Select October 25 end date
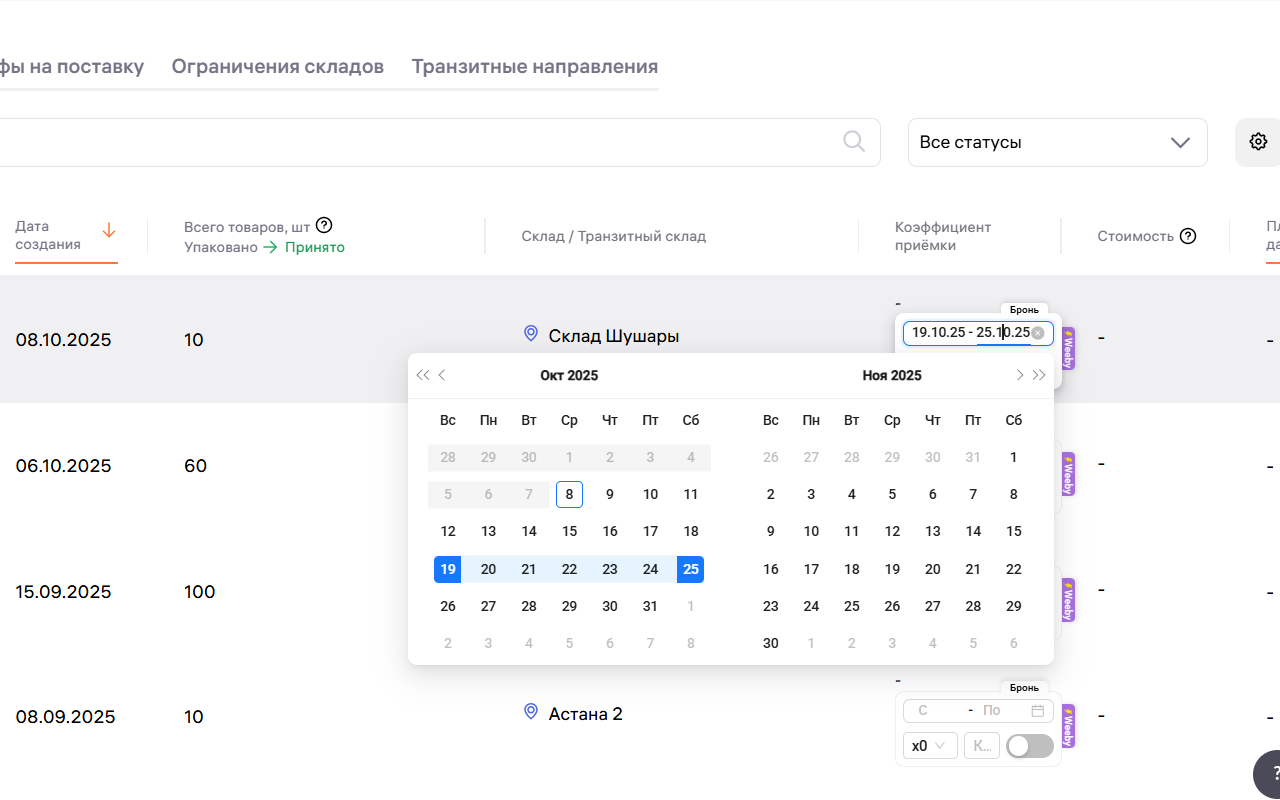This screenshot has height=800, width=1280. [691, 569]
